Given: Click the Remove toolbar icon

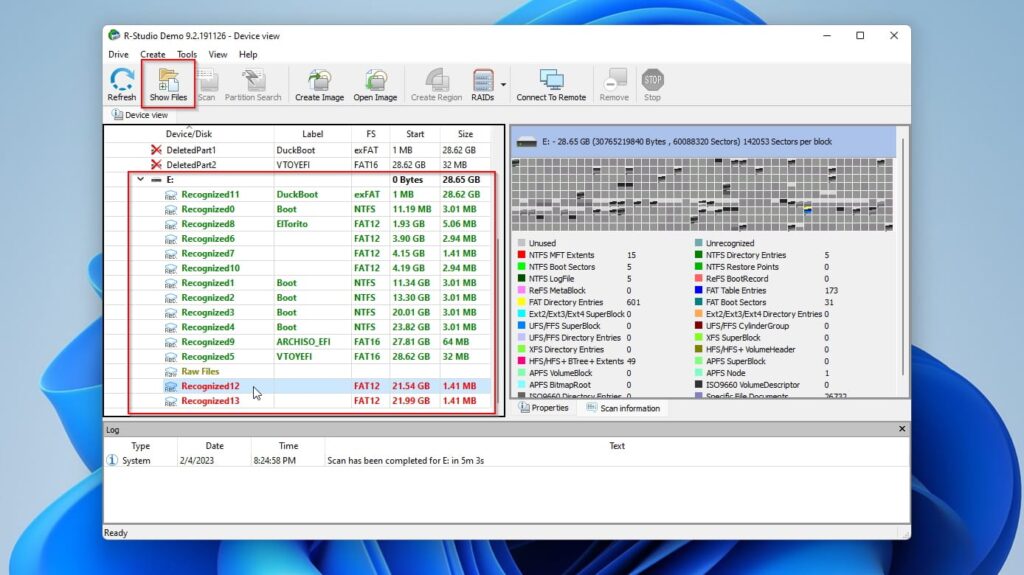Looking at the screenshot, I should click(614, 84).
